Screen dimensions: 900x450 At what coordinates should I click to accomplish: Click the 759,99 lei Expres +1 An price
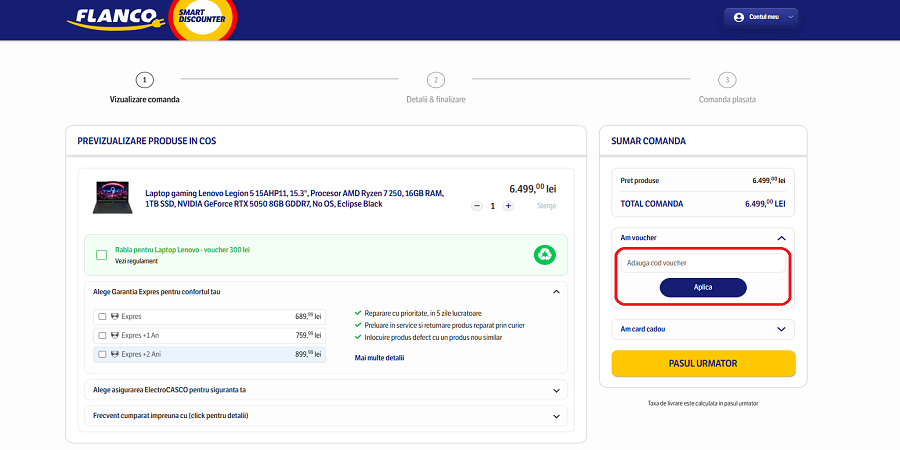(308, 335)
